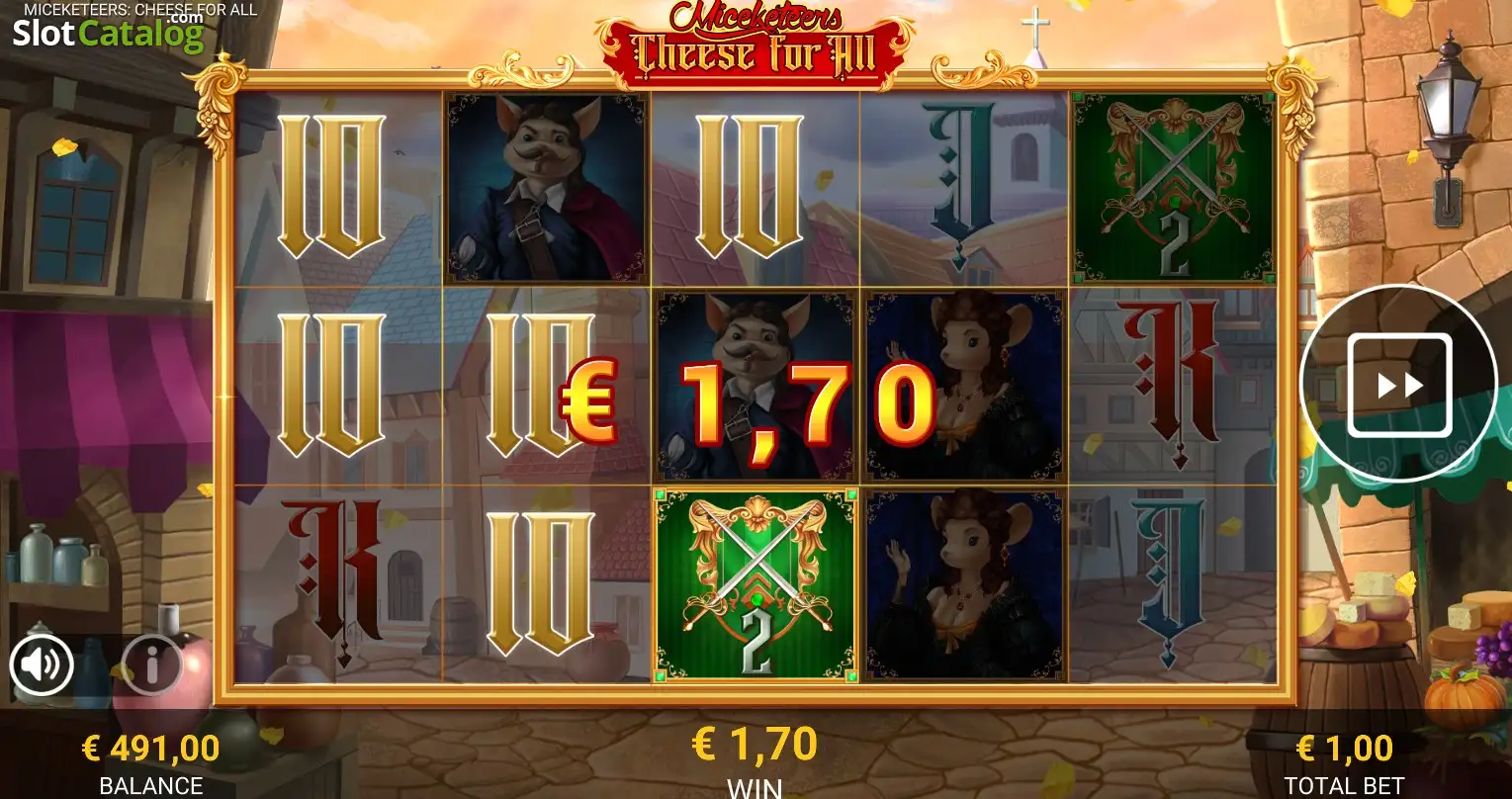Click the musketeer mouse in middle row
This screenshot has width=1512, height=799.
click(756, 387)
